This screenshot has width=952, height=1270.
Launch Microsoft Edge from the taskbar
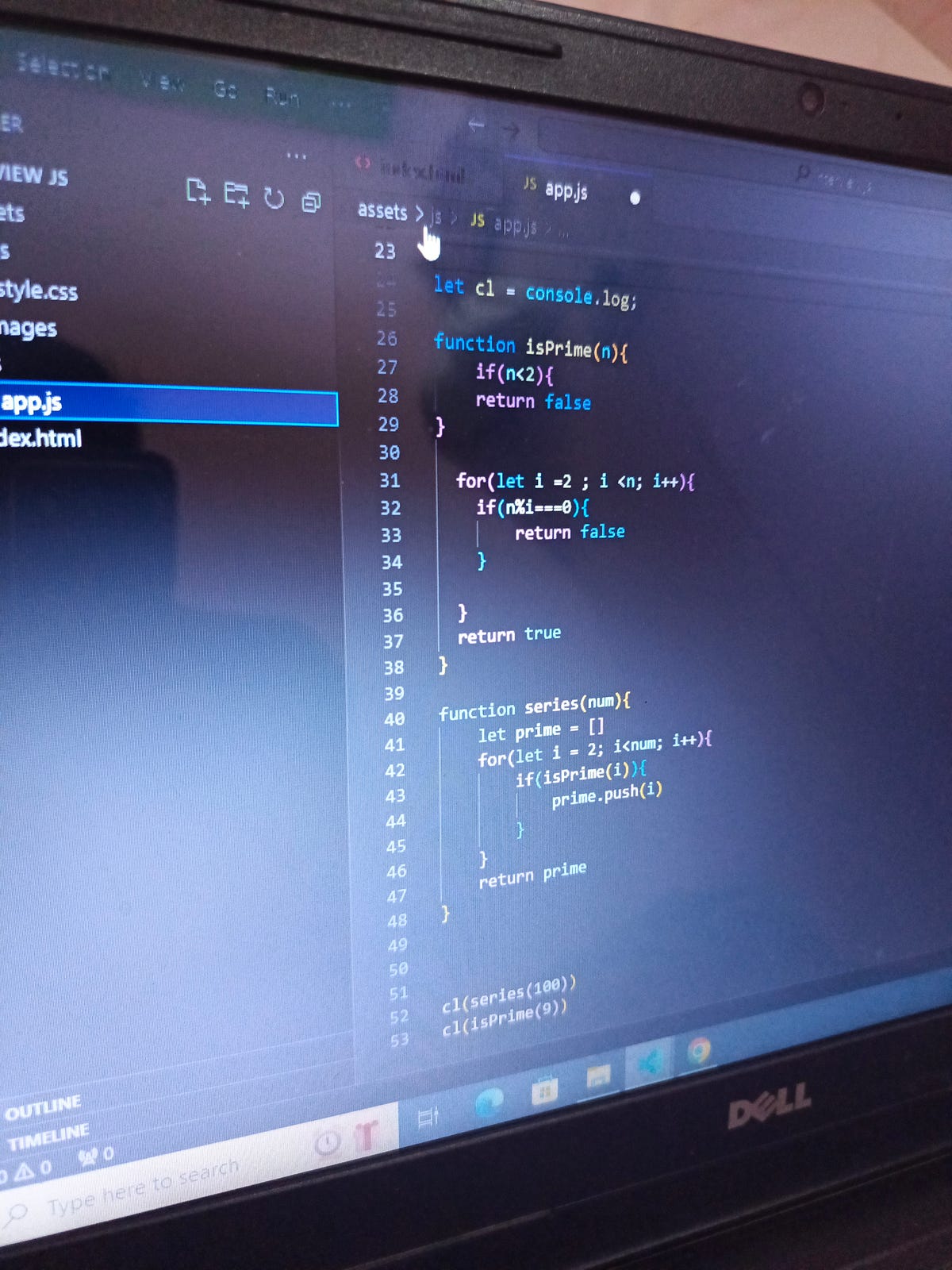click(489, 1103)
